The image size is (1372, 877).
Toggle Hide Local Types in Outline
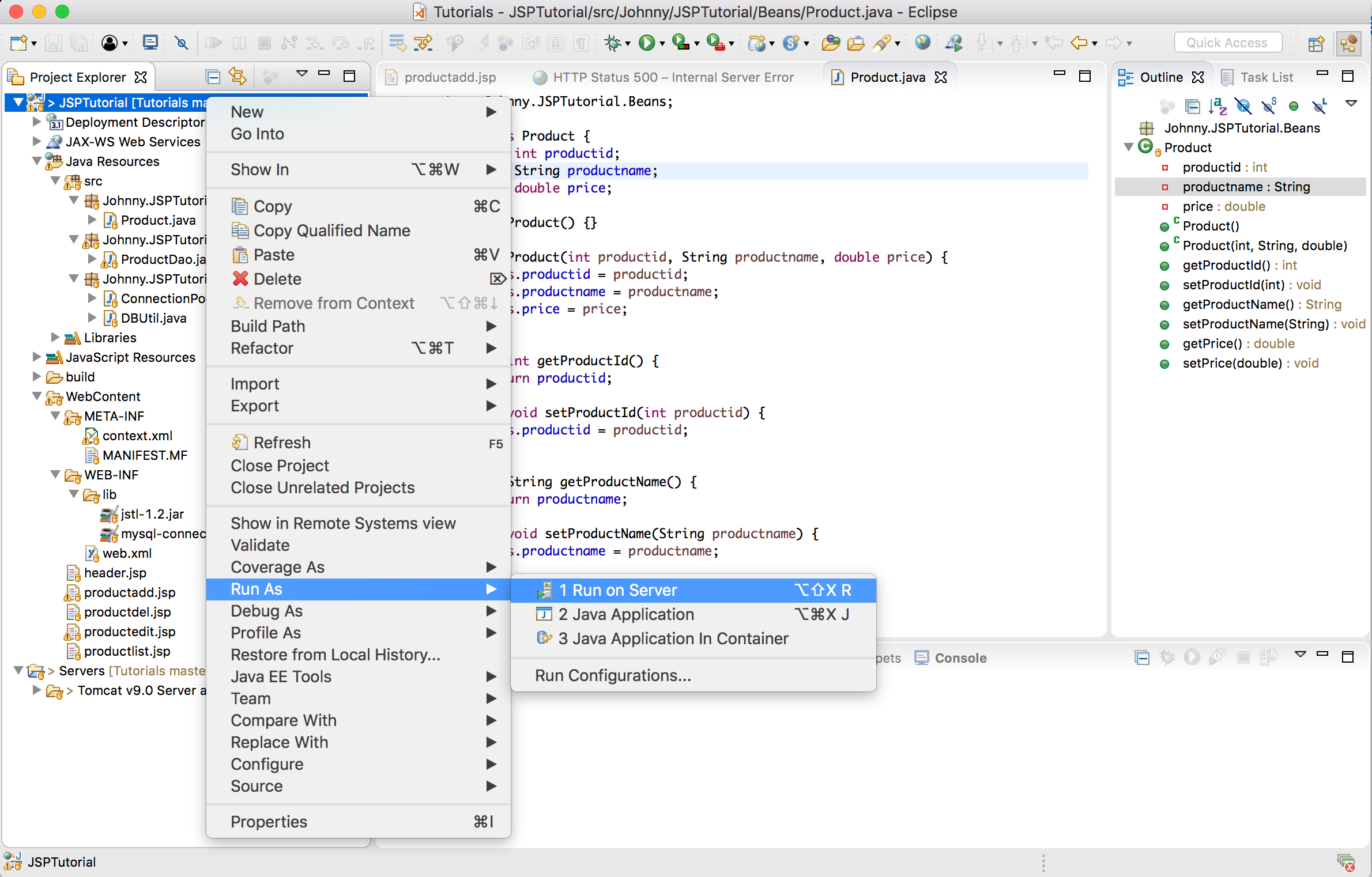pyautogui.click(x=1319, y=106)
